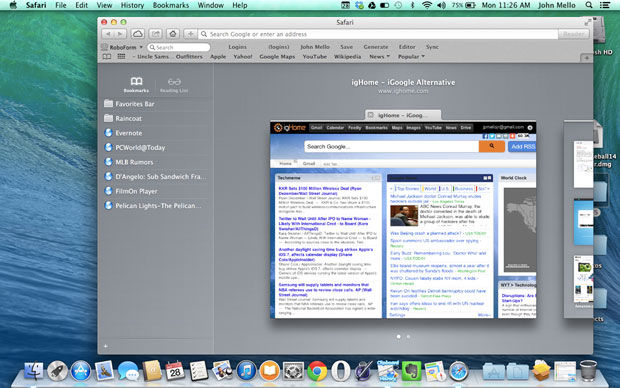620x388 pixels.
Task: Open App Store from the Dock
Action: pyautogui.click(x=81, y=371)
